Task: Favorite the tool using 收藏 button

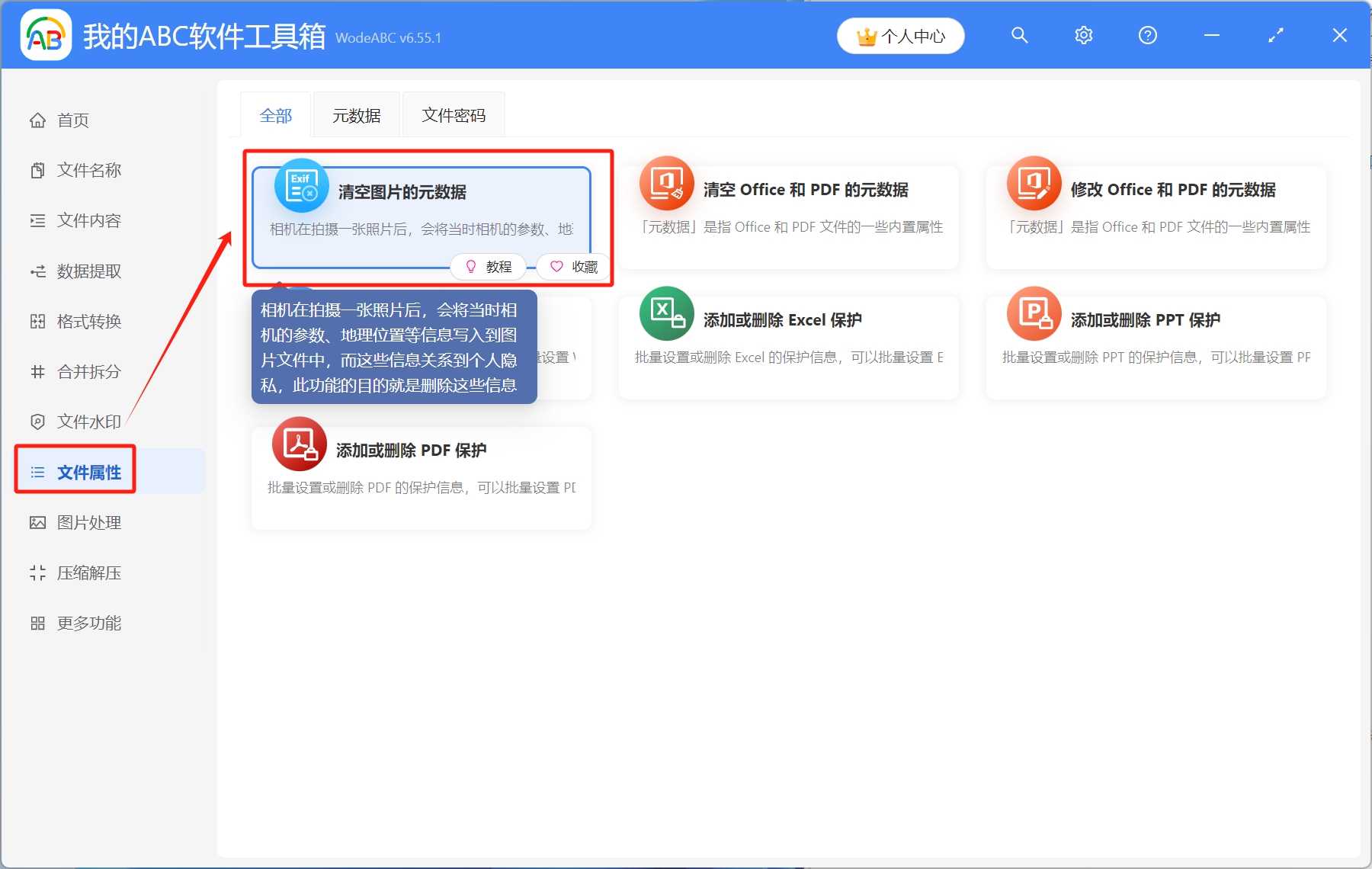Action: pos(572,266)
